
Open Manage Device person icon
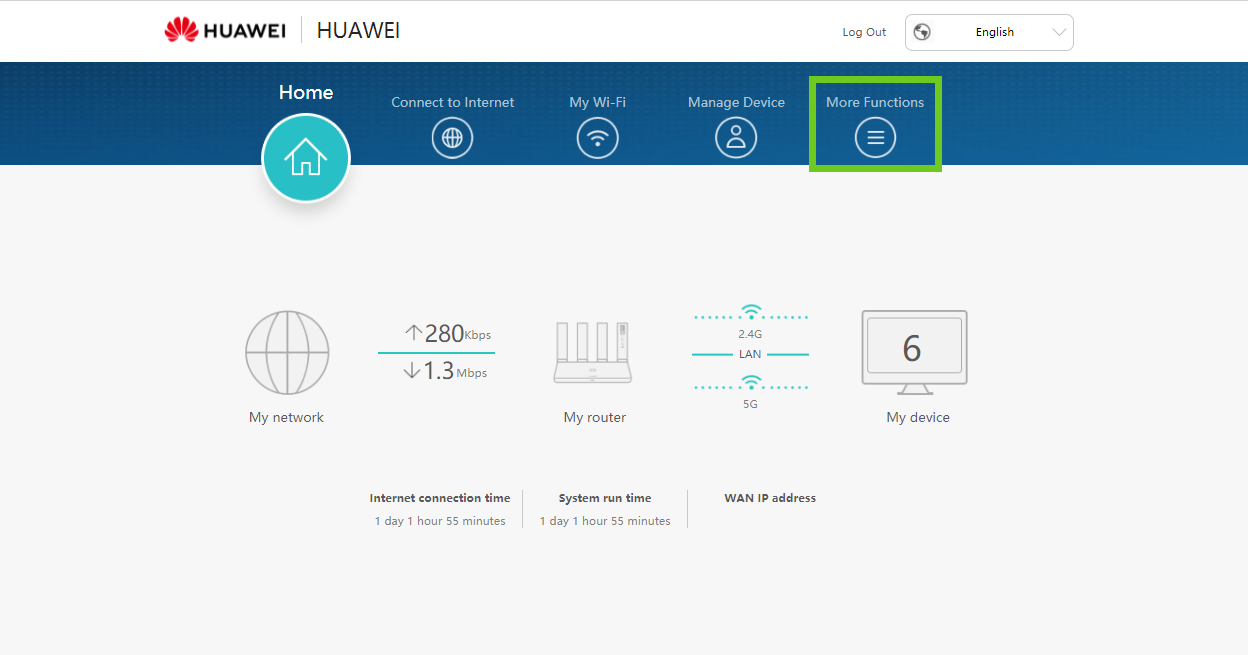[x=736, y=138]
